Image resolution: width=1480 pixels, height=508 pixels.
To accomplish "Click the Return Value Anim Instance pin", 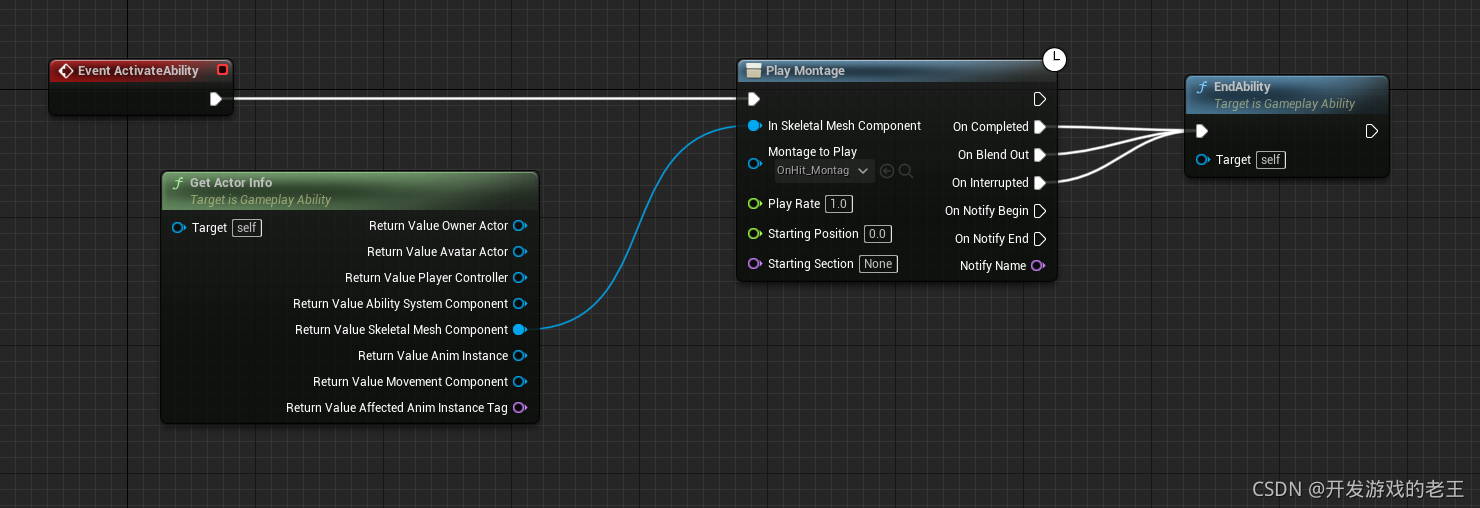I will (520, 356).
